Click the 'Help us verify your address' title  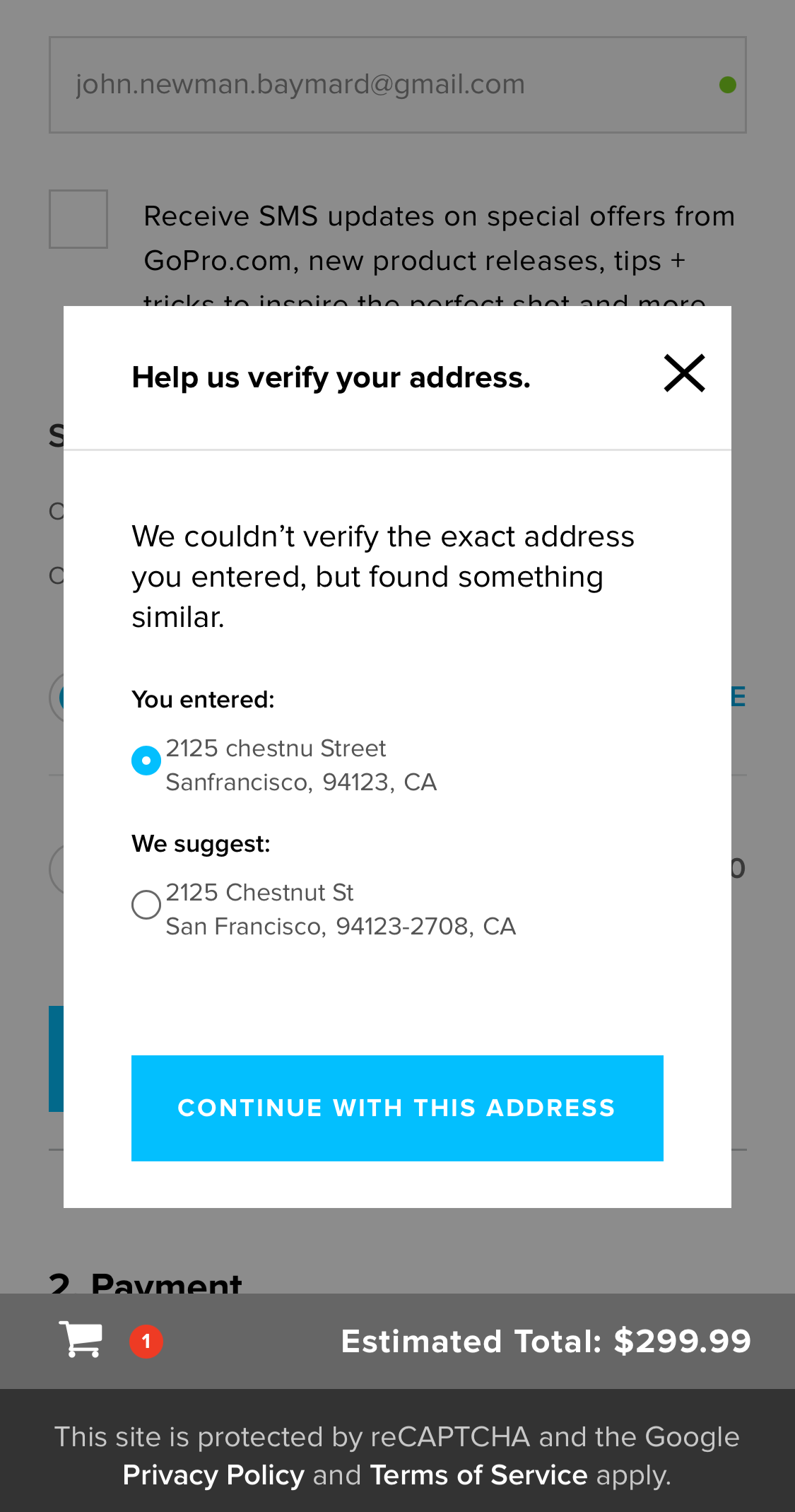coord(331,377)
